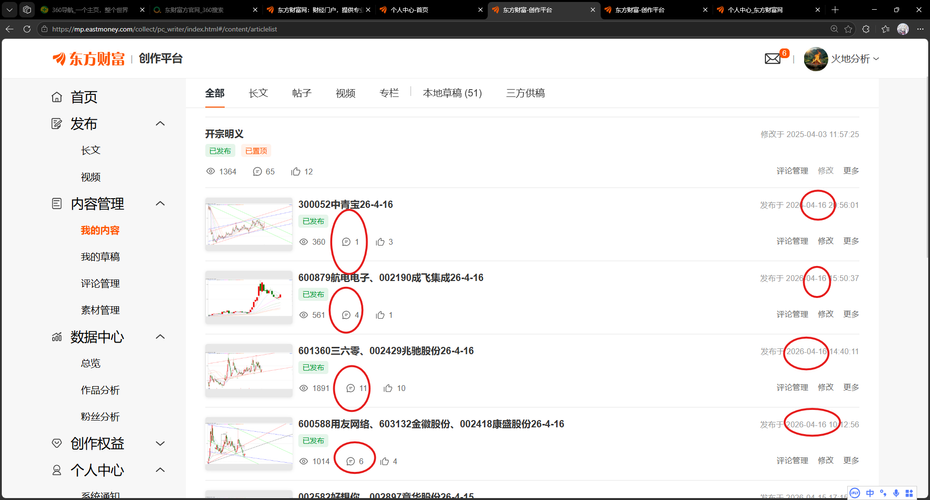Open 粉丝分析 in sidebar
Image resolution: width=930 pixels, height=500 pixels.
[x=100, y=417]
